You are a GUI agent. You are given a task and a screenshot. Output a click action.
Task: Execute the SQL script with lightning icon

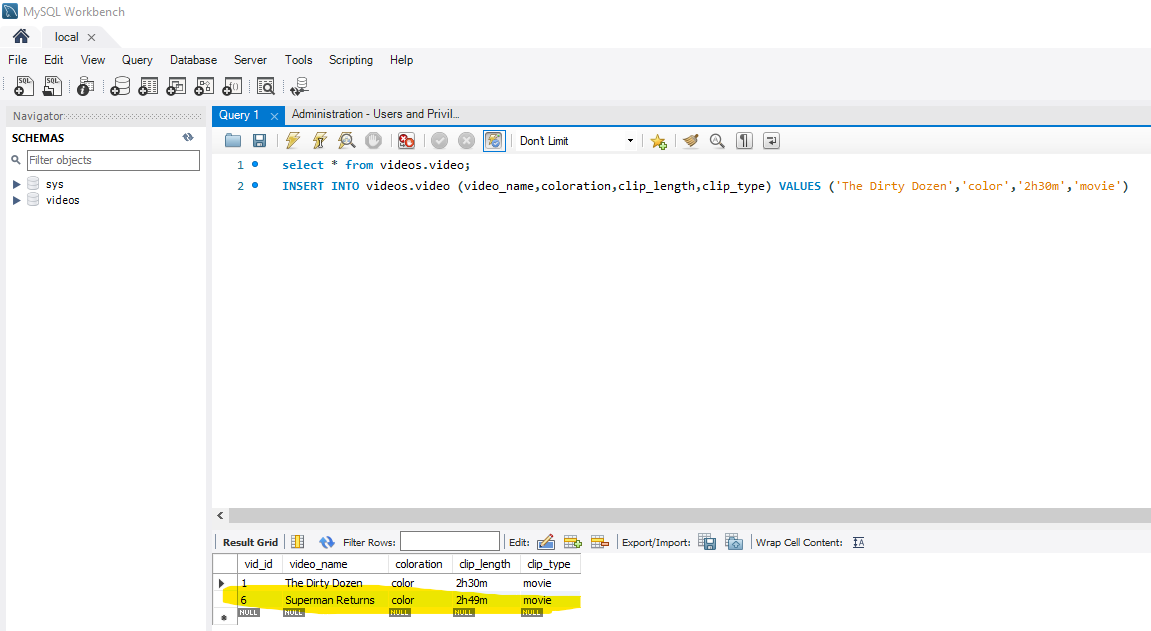(x=293, y=141)
